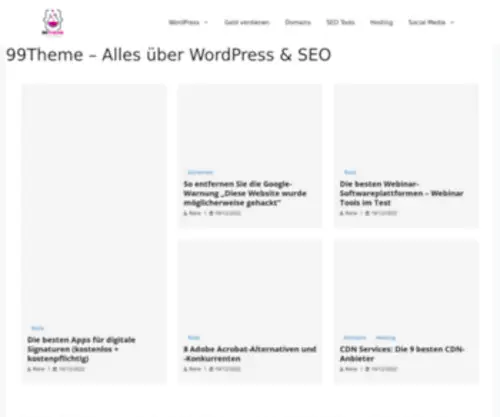Click the date under the Google-Warnung article
This screenshot has width=500, height=417.
click(228, 213)
